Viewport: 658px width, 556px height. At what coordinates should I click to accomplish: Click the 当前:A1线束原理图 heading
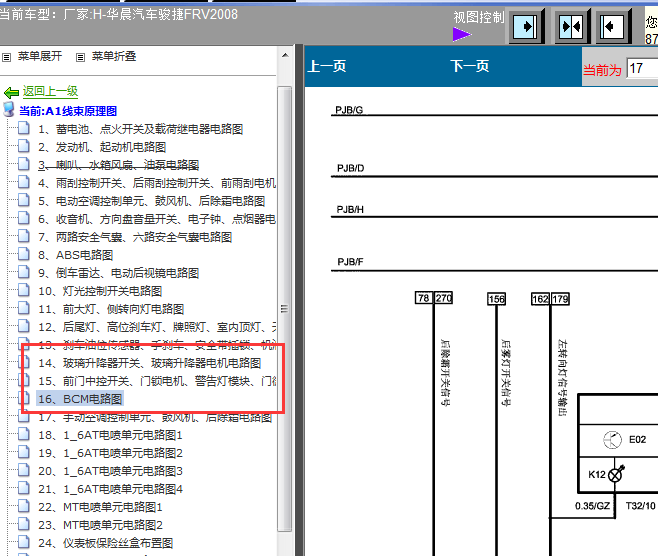tap(68, 111)
